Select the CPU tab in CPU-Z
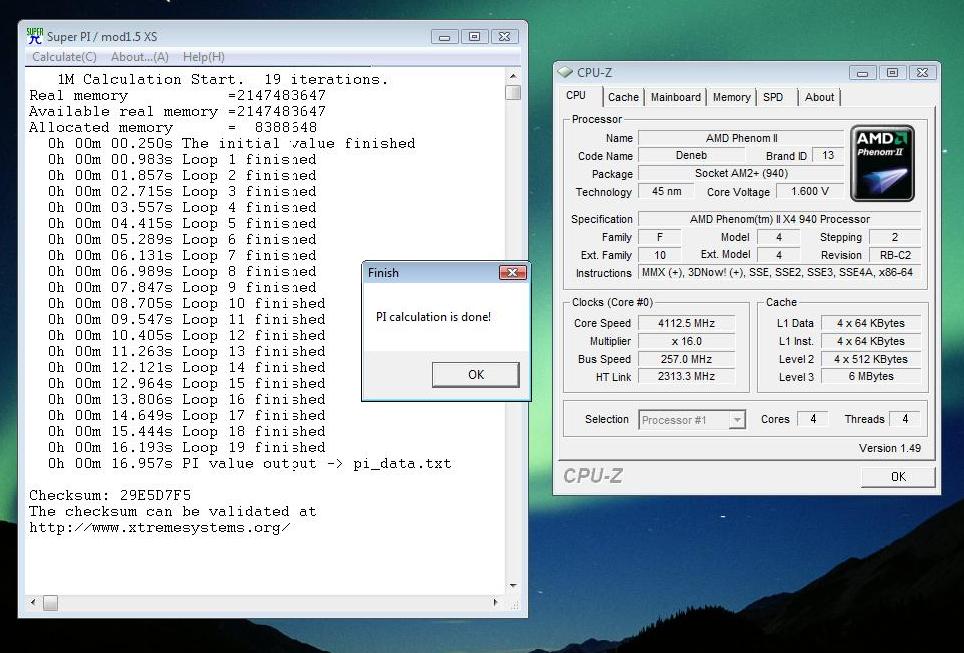 576,96
